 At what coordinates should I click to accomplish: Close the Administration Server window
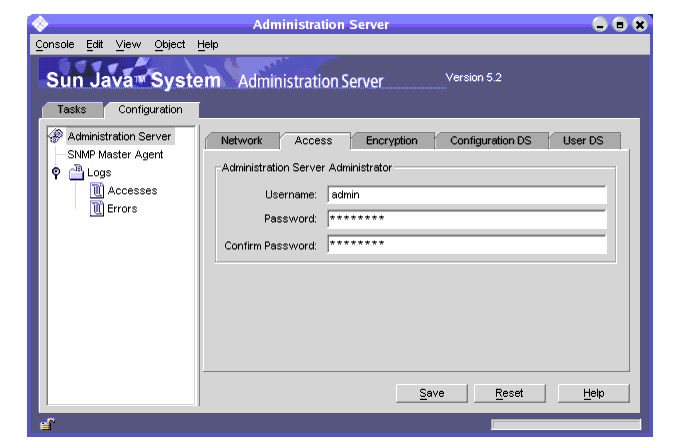coord(640,24)
